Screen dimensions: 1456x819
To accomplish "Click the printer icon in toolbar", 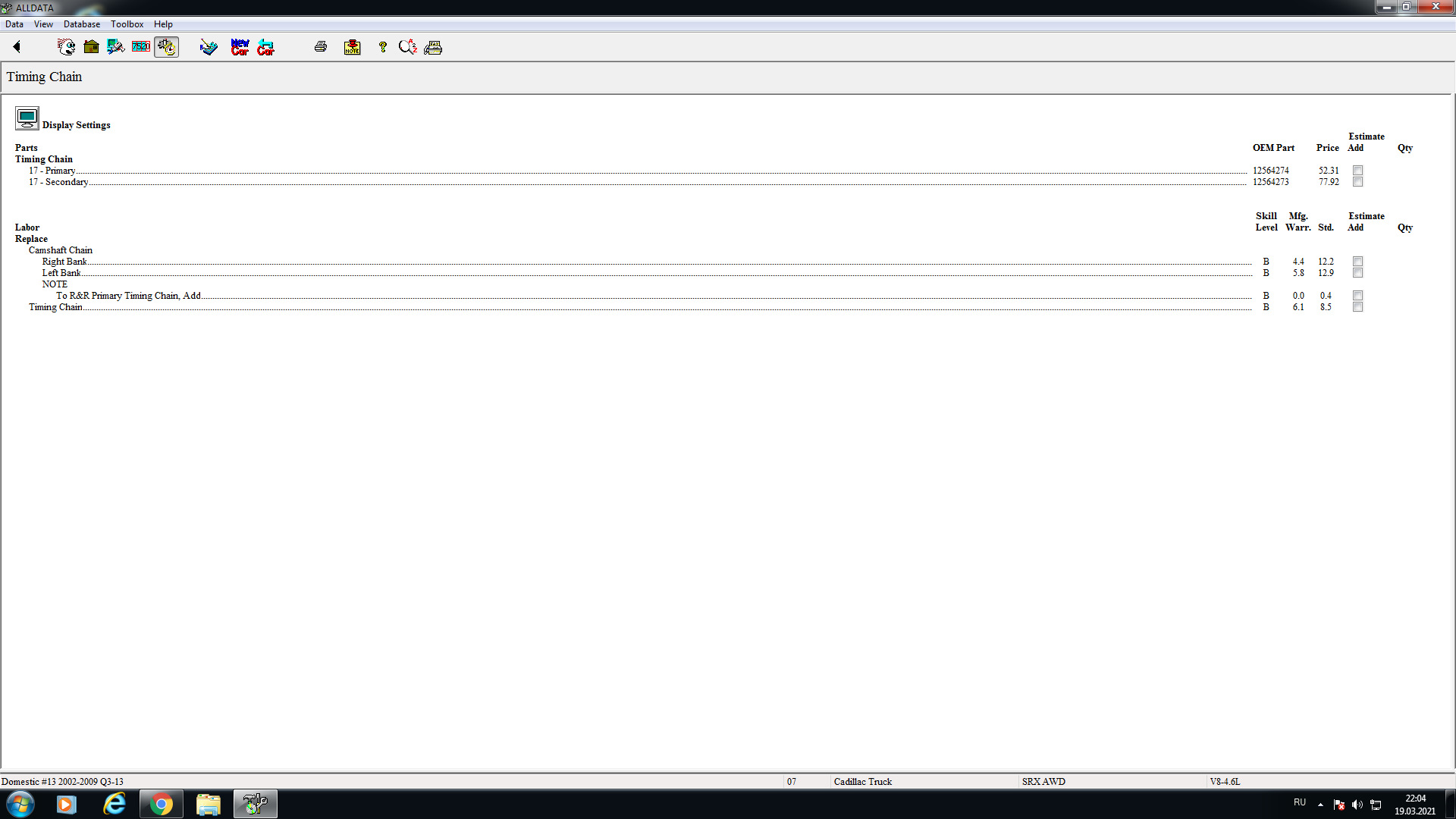I will (321, 47).
